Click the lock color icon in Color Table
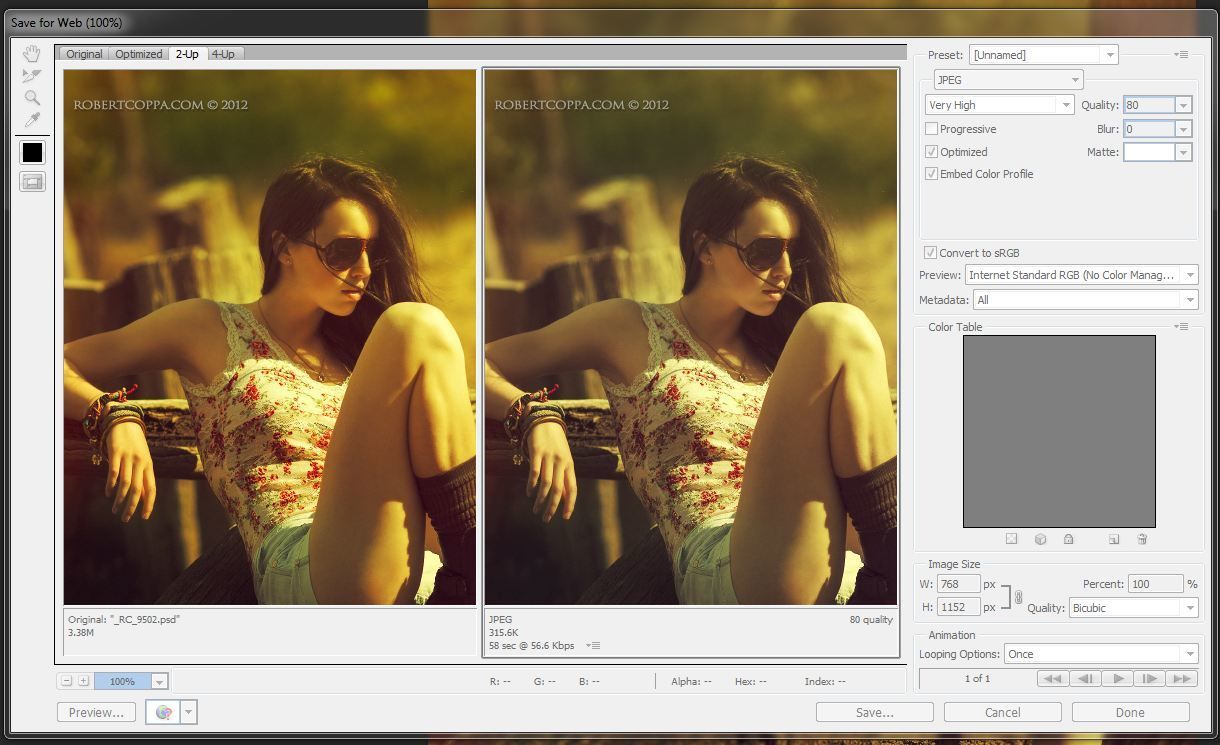1220x745 pixels. tap(1068, 539)
